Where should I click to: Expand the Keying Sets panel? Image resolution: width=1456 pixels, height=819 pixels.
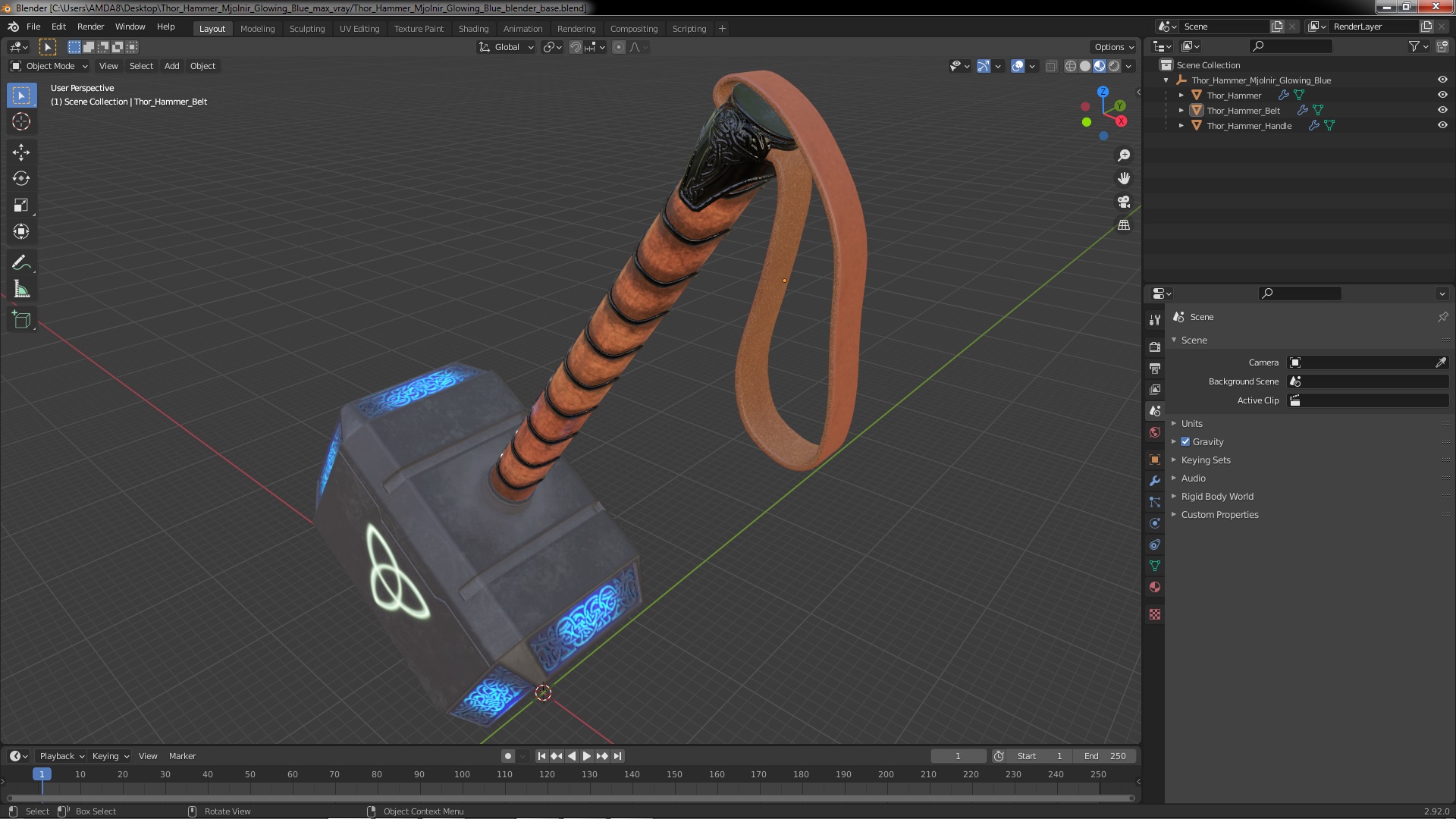click(x=1205, y=460)
